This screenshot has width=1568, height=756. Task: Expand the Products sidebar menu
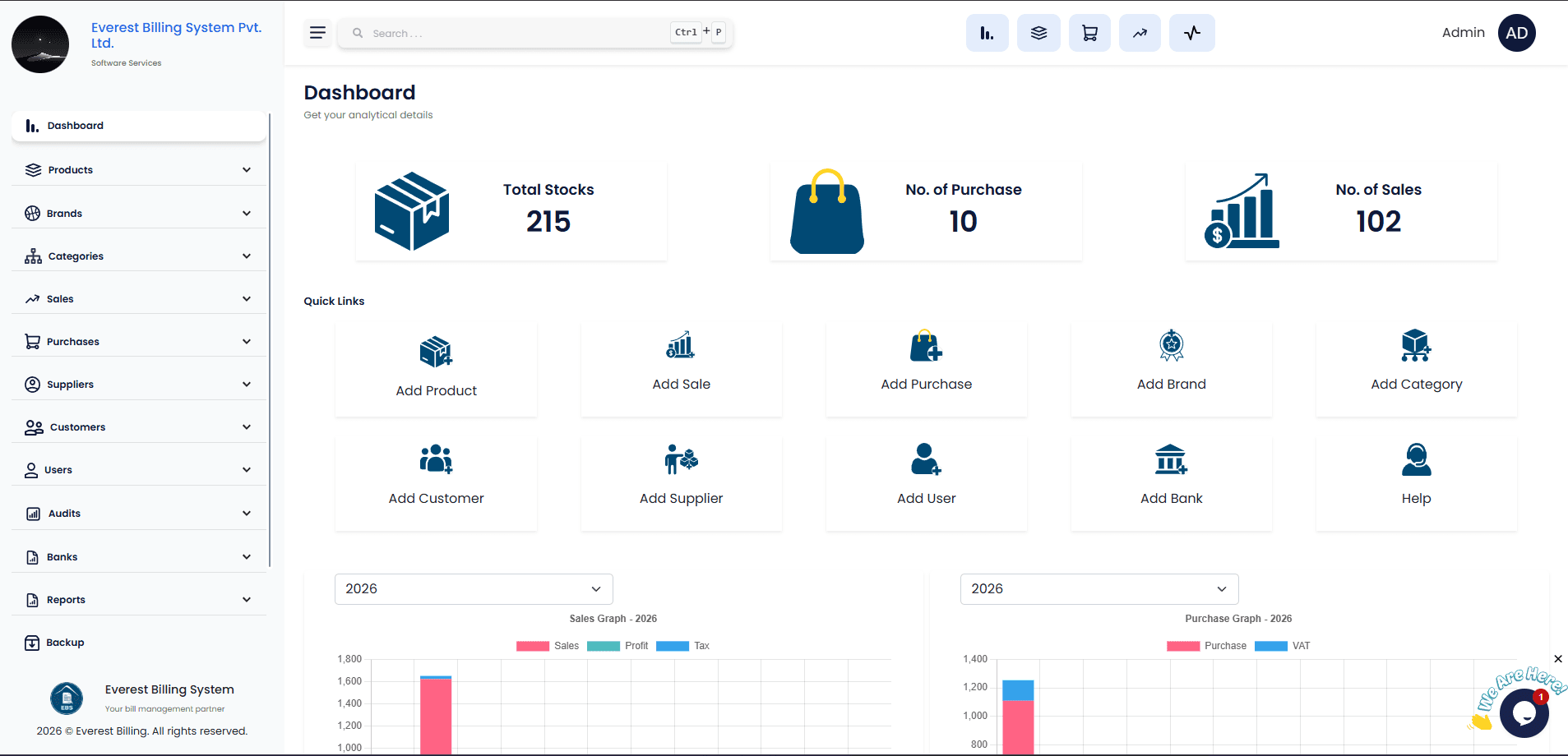[138, 170]
